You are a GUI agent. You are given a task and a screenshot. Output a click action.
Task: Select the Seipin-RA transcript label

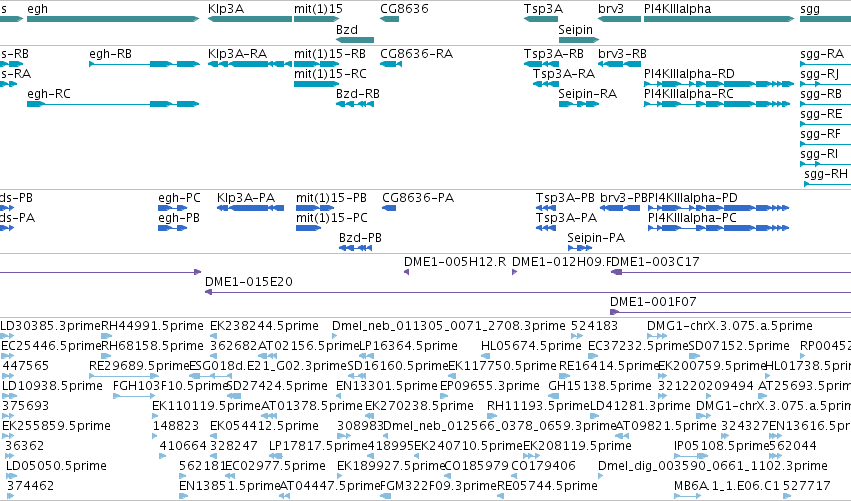click(x=587, y=94)
